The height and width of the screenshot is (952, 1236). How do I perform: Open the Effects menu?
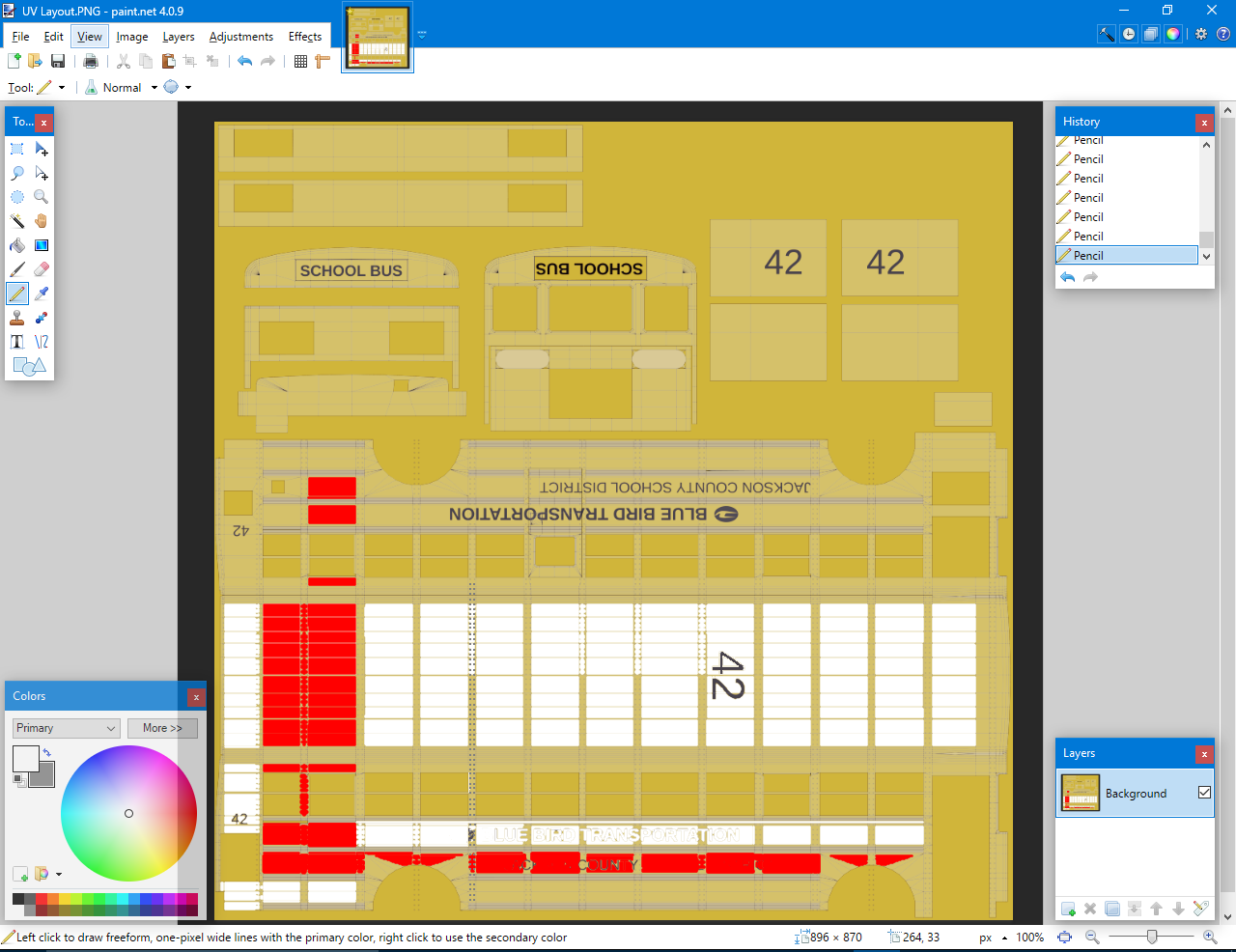coord(305,37)
